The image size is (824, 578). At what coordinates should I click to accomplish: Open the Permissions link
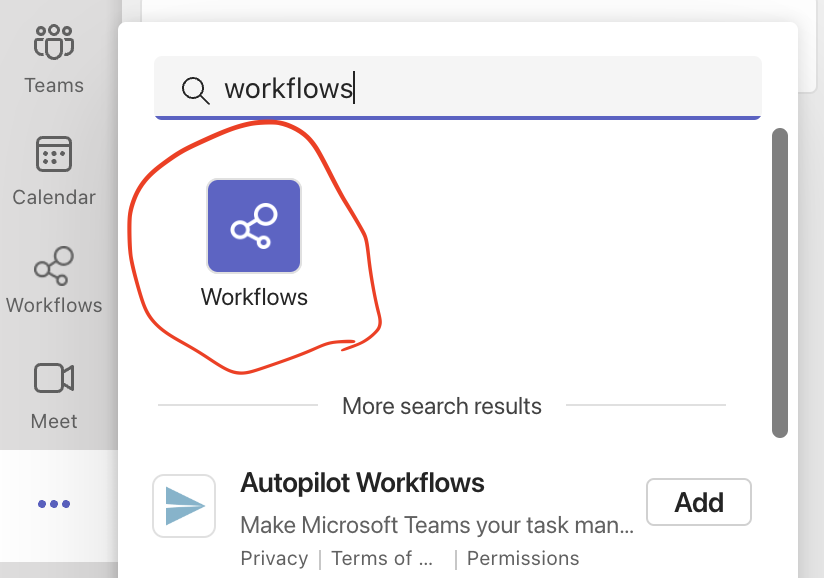[523, 558]
